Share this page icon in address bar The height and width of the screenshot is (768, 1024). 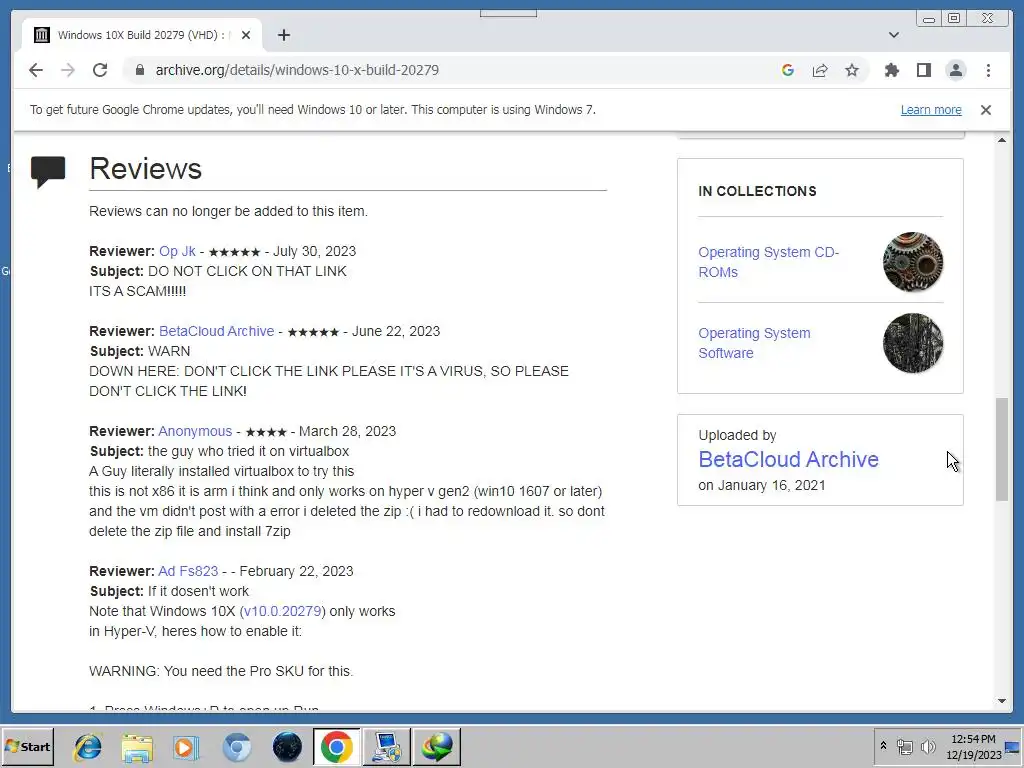coord(820,70)
